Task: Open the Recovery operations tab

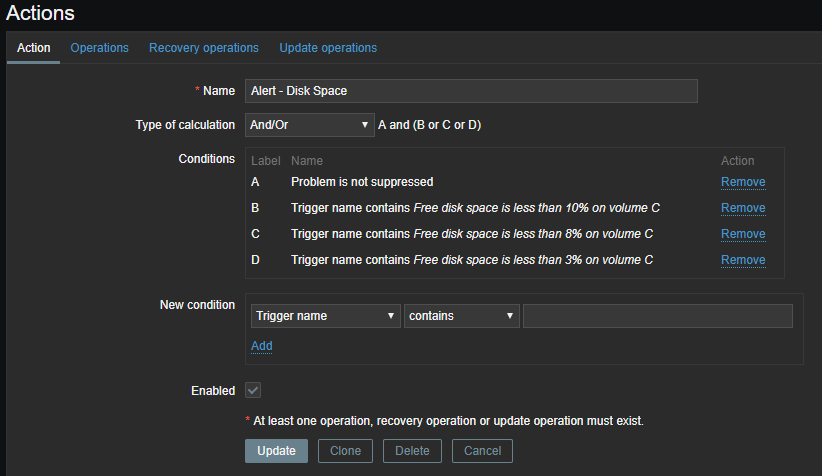Action: (203, 48)
